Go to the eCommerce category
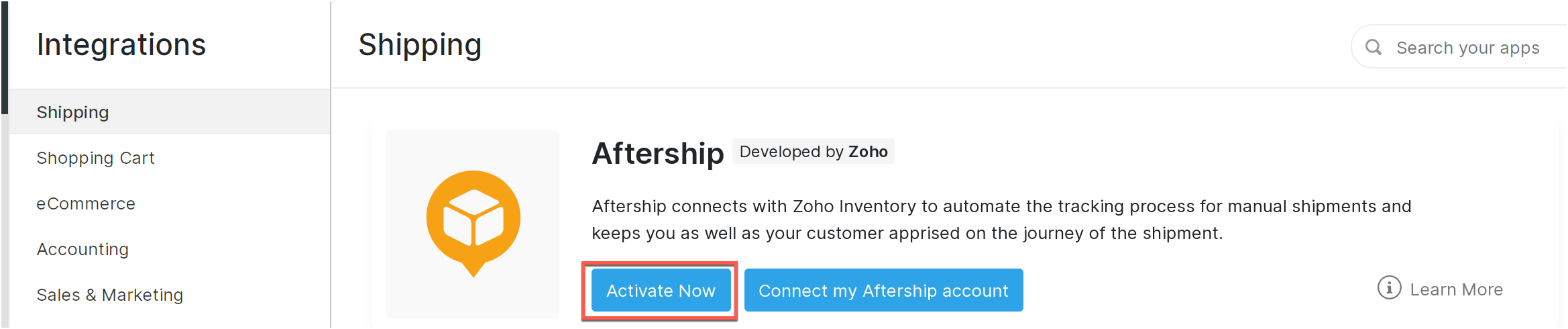Image resolution: width=1568 pixels, height=329 pixels. [x=86, y=203]
